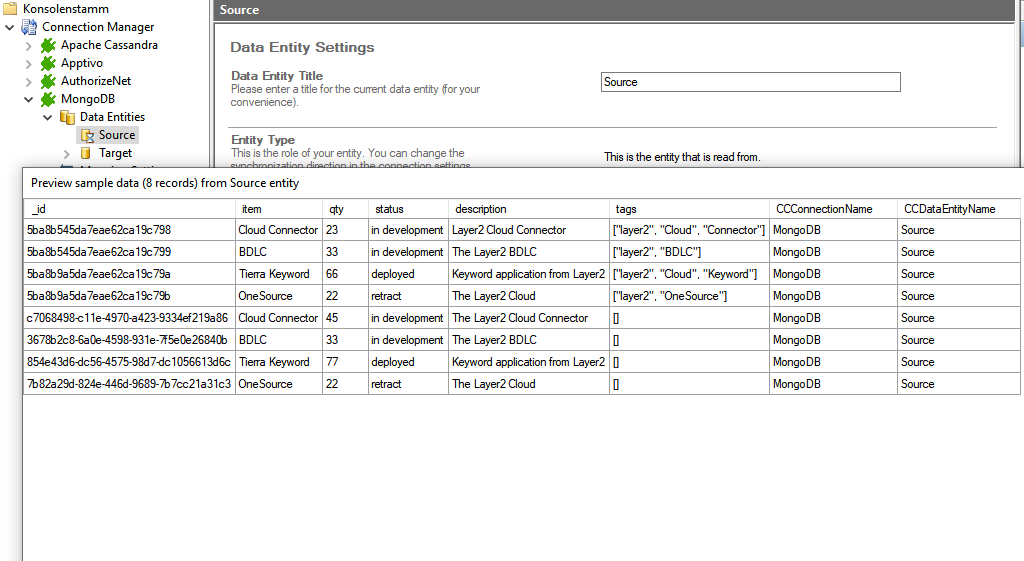Select Target in the tree
1024x561 pixels.
[116, 153]
